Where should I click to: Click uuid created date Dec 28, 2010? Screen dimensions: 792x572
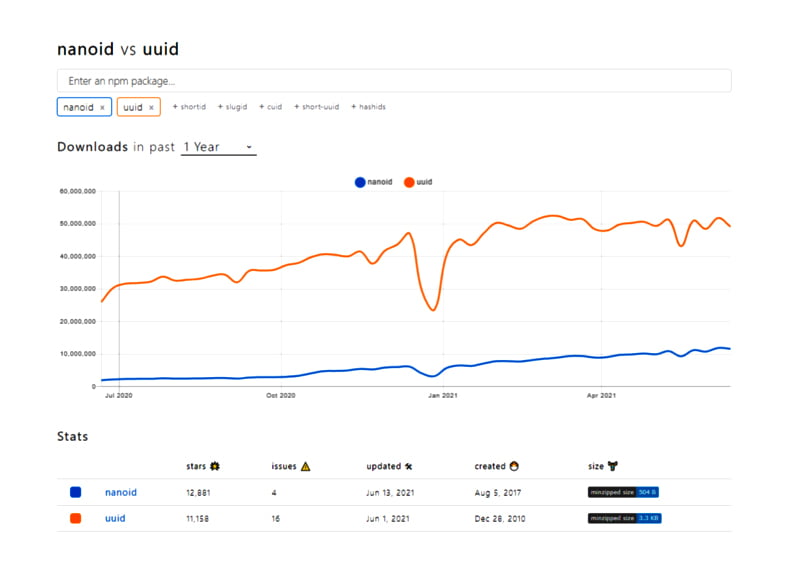click(x=500, y=519)
